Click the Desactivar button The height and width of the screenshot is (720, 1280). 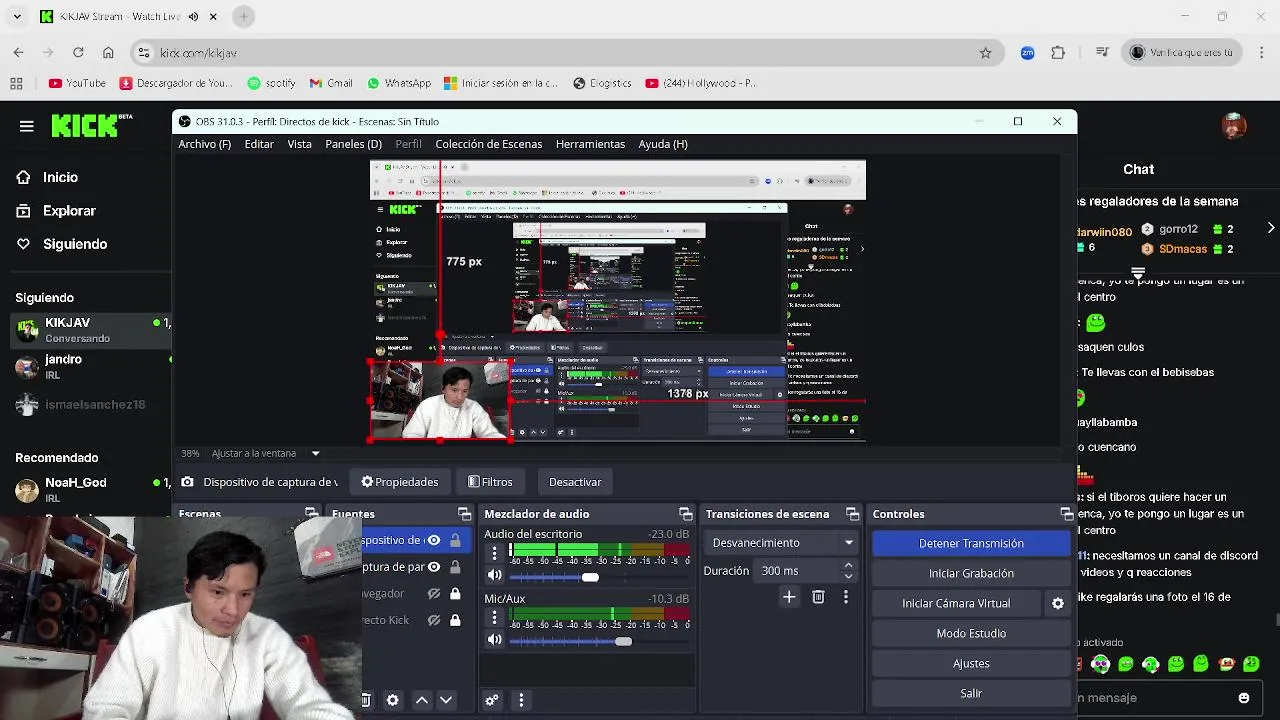click(575, 482)
